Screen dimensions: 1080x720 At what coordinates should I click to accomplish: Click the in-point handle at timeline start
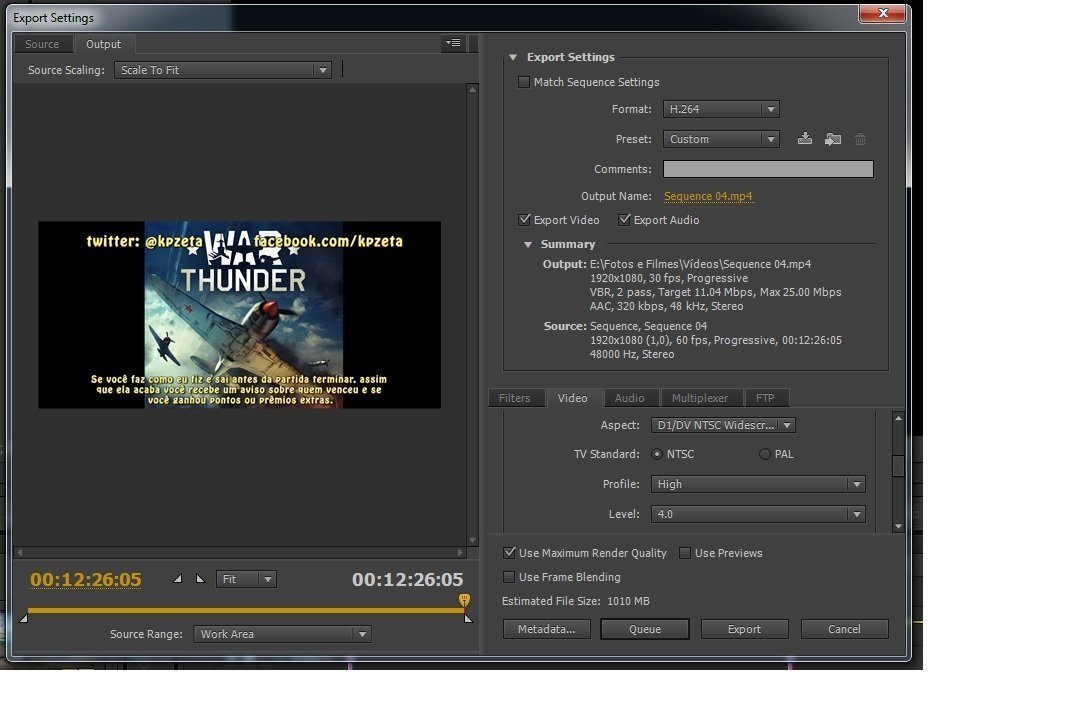click(x=23, y=618)
